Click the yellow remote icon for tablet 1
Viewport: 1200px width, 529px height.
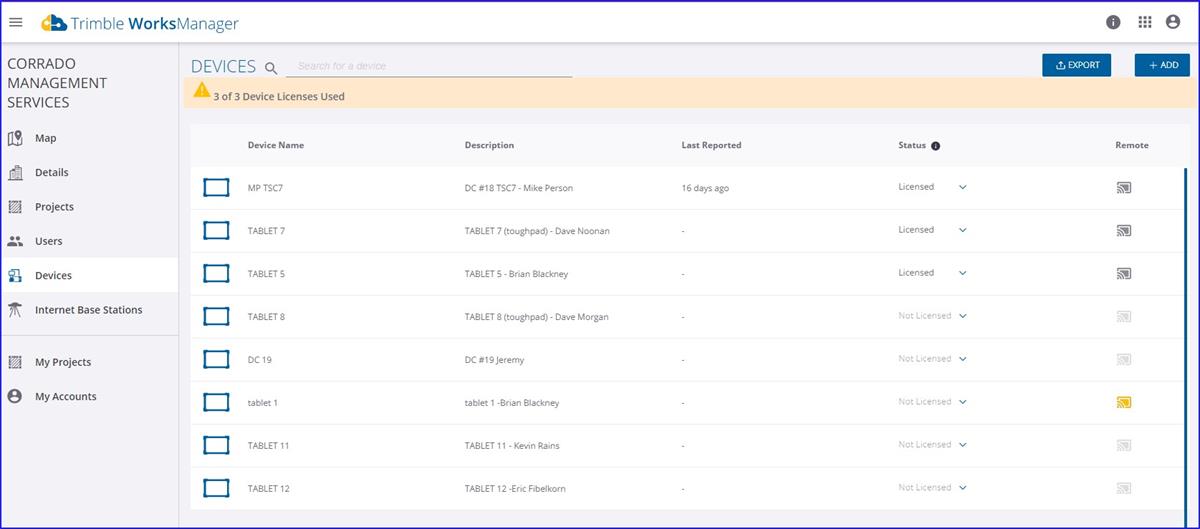(1124, 403)
